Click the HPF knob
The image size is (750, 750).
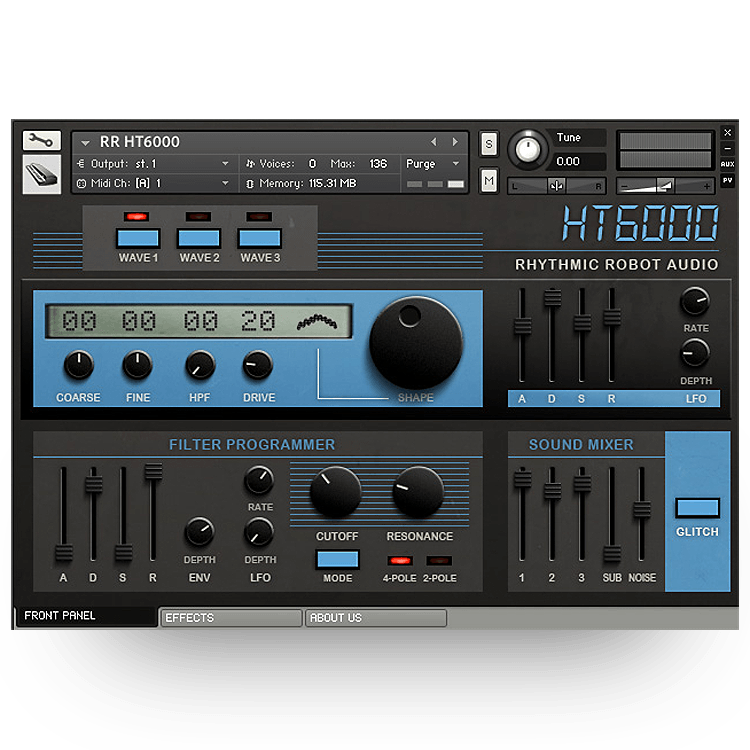(x=199, y=365)
